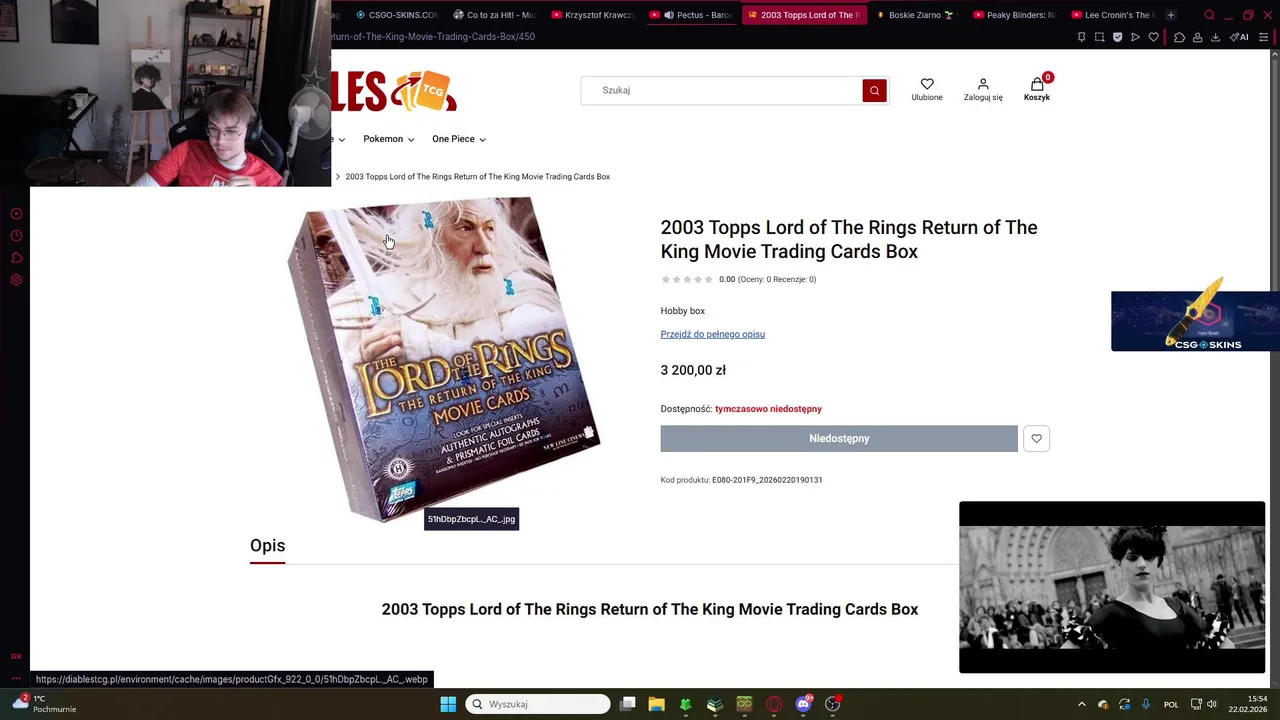The image size is (1280, 720).
Task: Open Windows Start menu
Action: click(x=448, y=704)
